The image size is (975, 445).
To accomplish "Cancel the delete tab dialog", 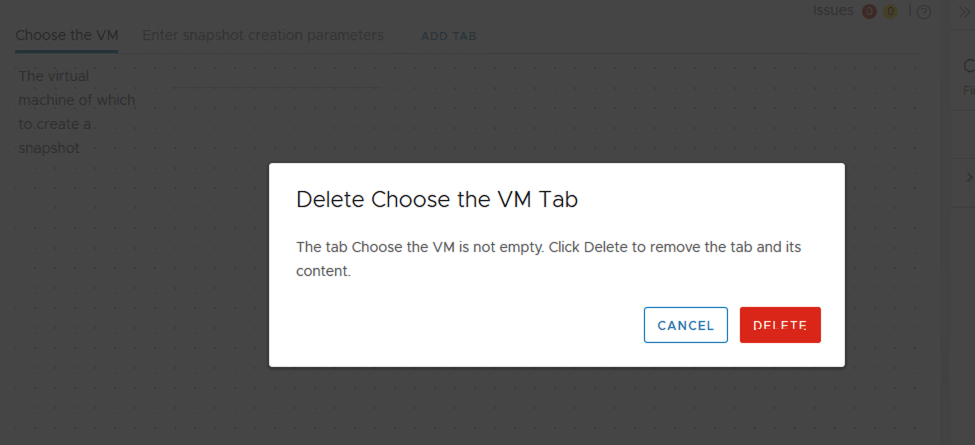I will (685, 325).
